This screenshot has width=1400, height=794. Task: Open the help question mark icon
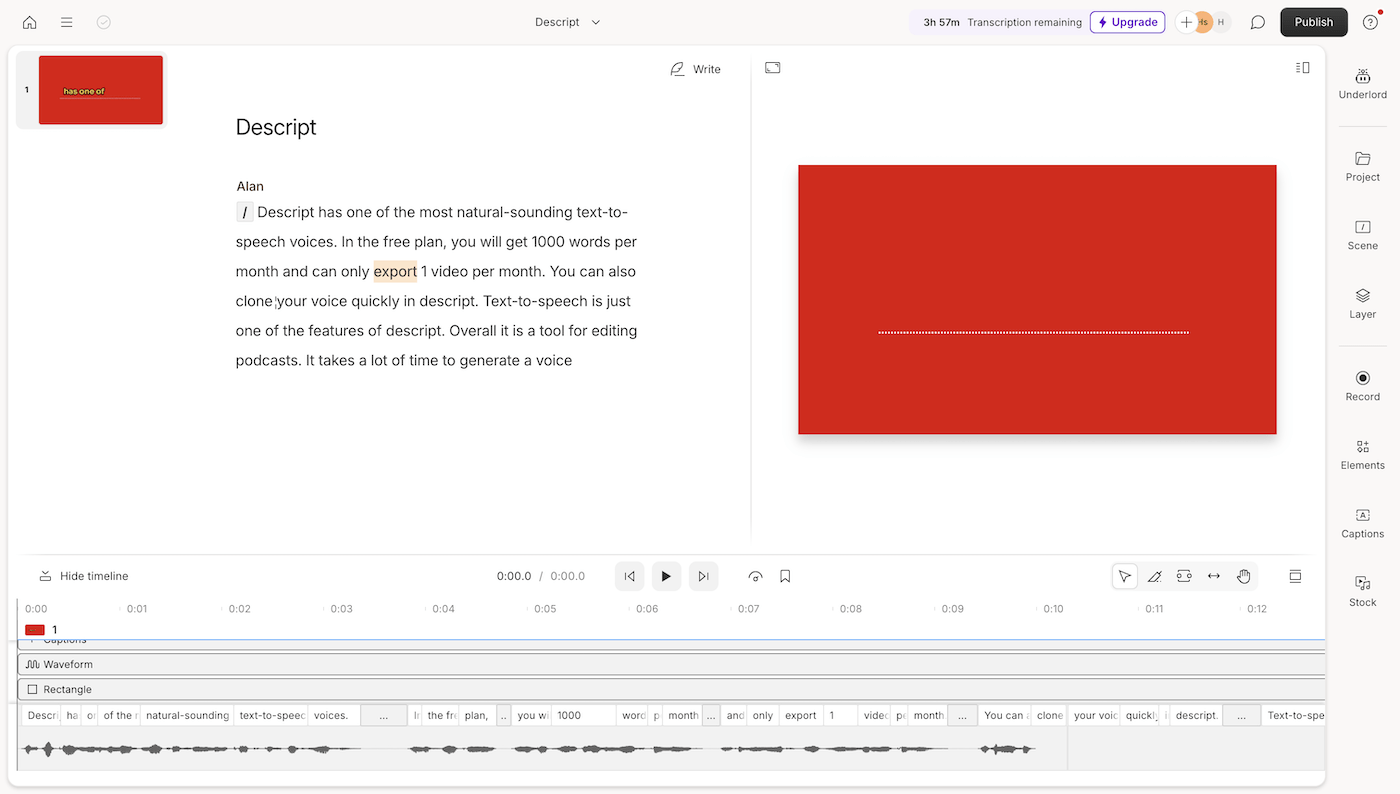1371,22
